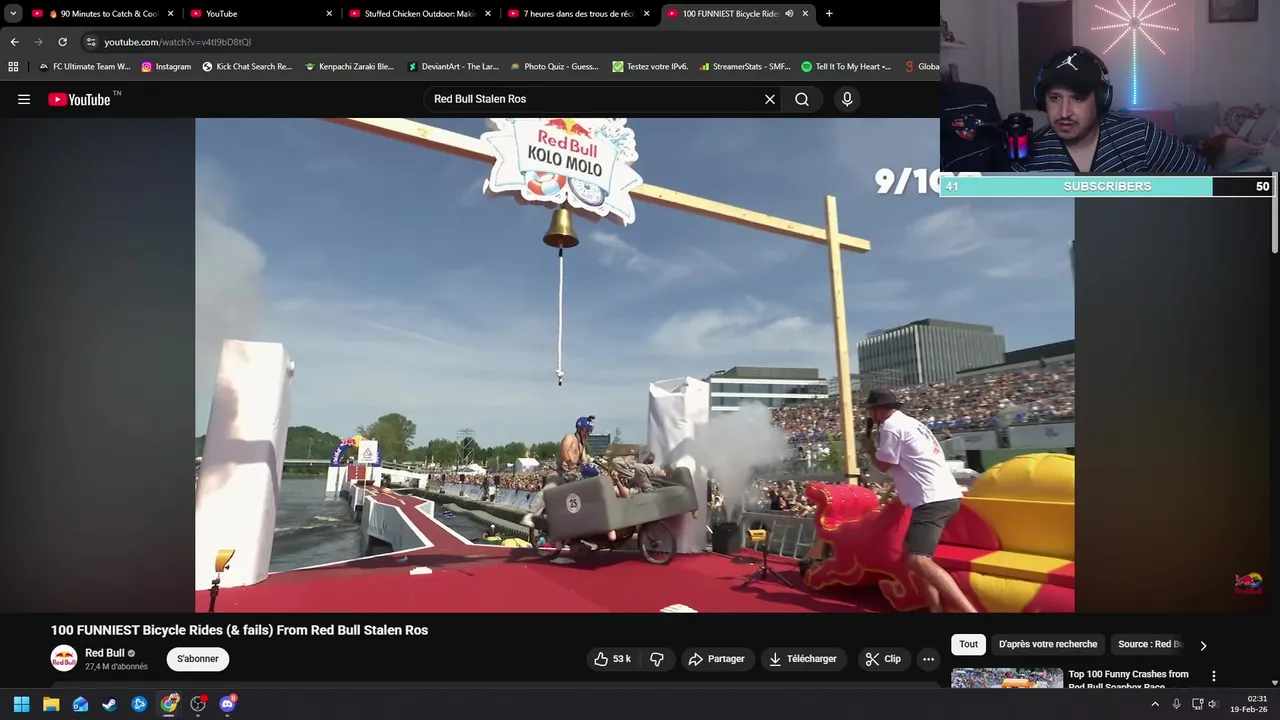
Task: Mute the tab via speaker icon on active tab
Action: pos(789,14)
